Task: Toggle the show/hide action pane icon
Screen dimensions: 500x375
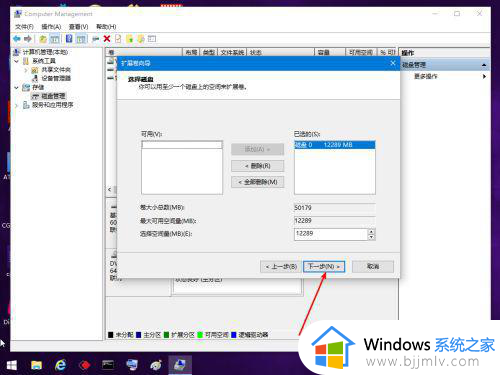Action: click(x=81, y=39)
